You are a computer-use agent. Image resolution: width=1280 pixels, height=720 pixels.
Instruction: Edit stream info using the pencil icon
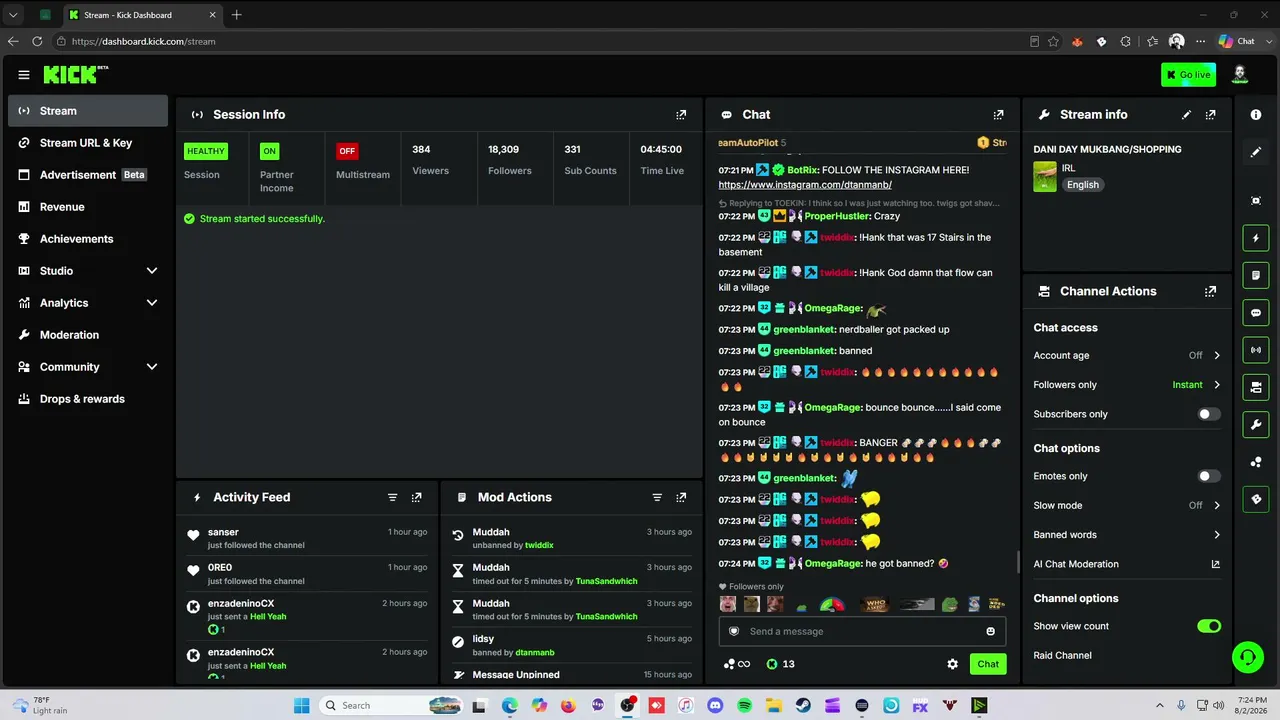click(1186, 115)
